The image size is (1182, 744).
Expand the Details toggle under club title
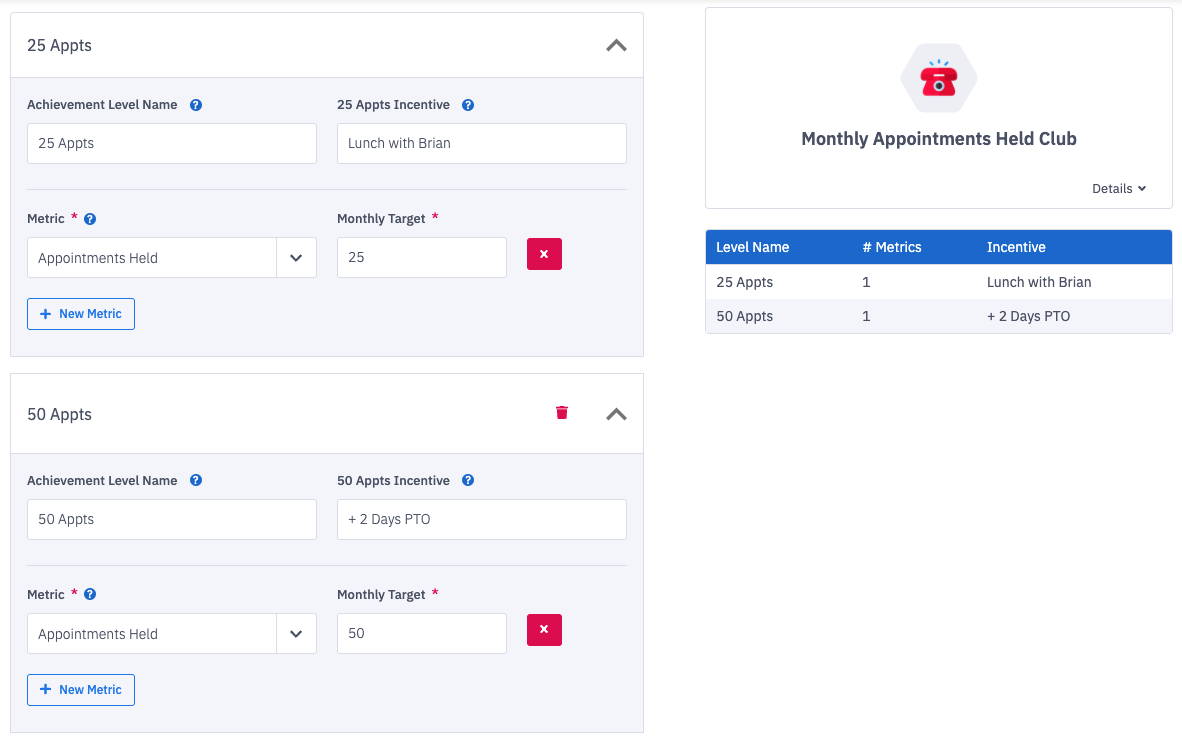click(1118, 189)
